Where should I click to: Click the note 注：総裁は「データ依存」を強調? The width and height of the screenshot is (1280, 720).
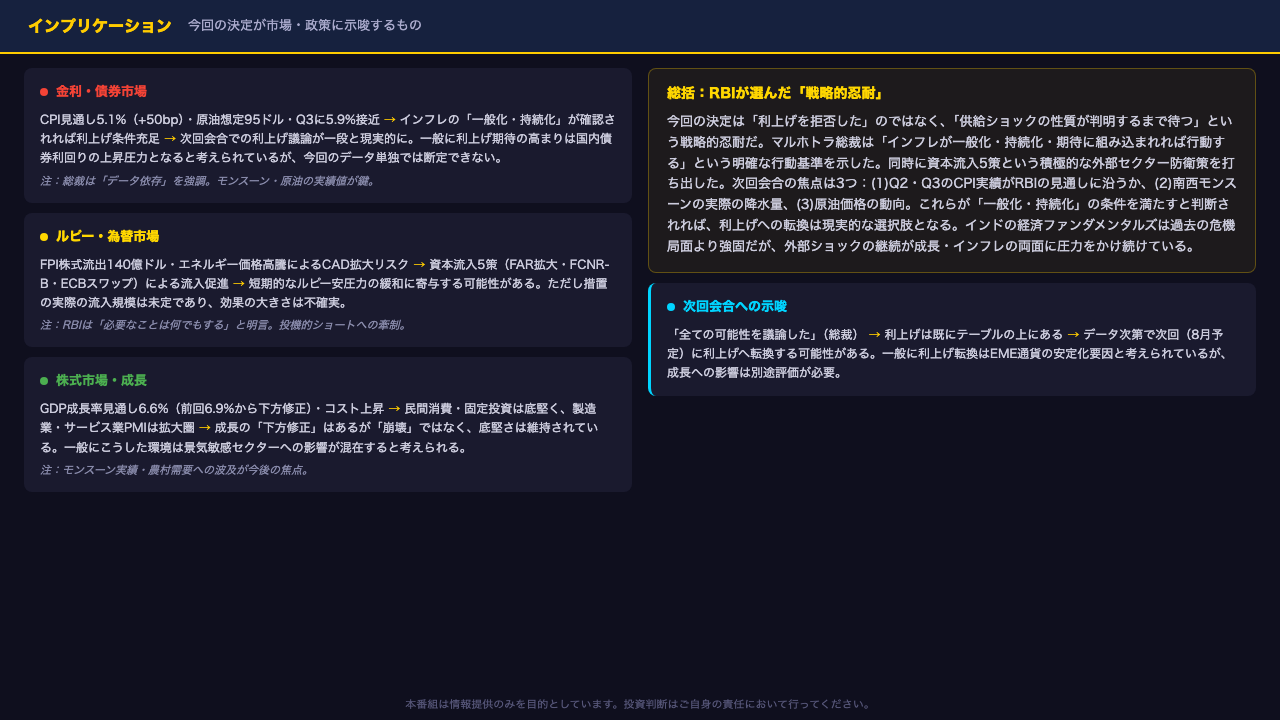[208, 181]
